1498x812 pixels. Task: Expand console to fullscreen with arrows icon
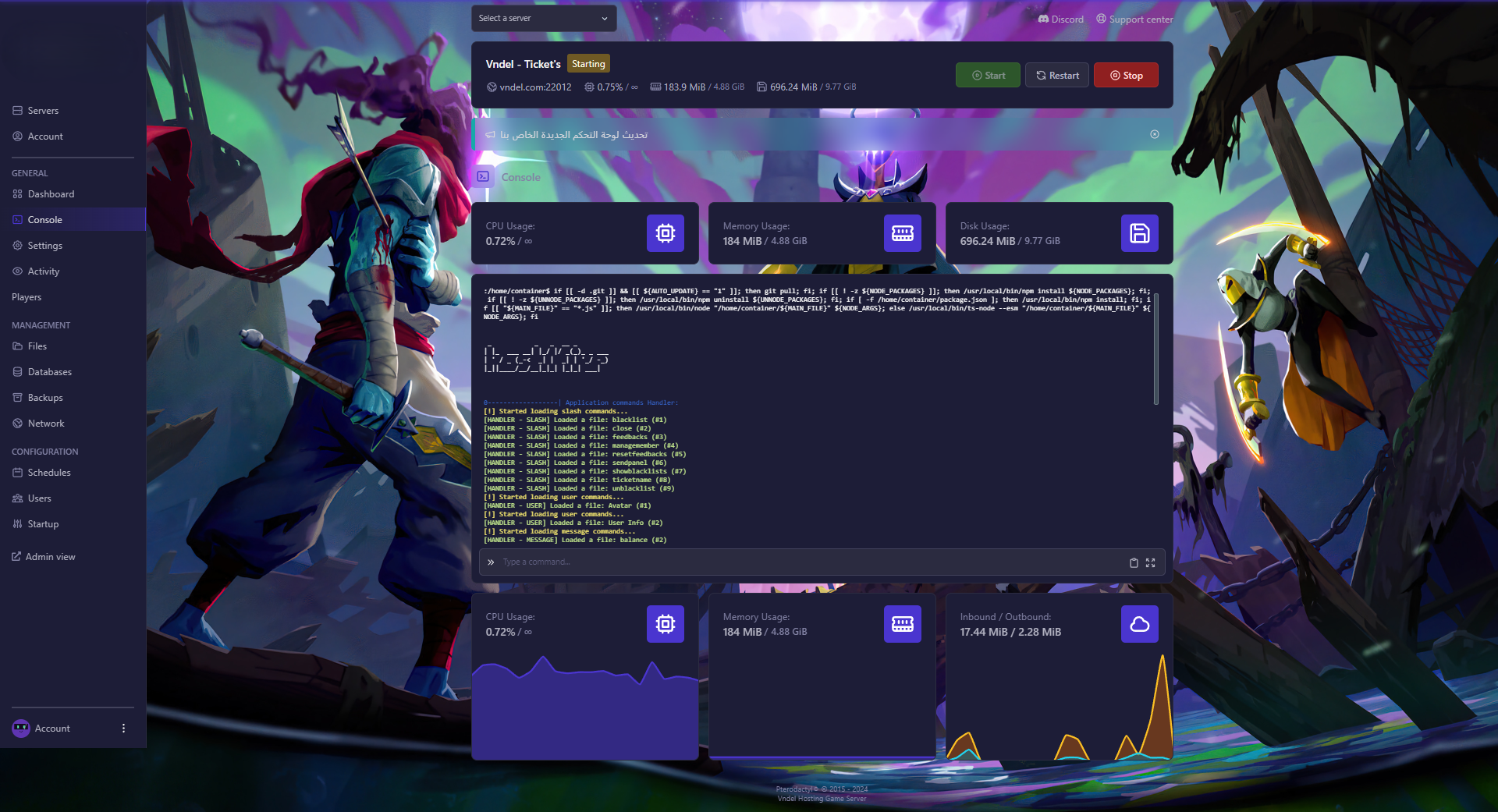[1151, 562]
